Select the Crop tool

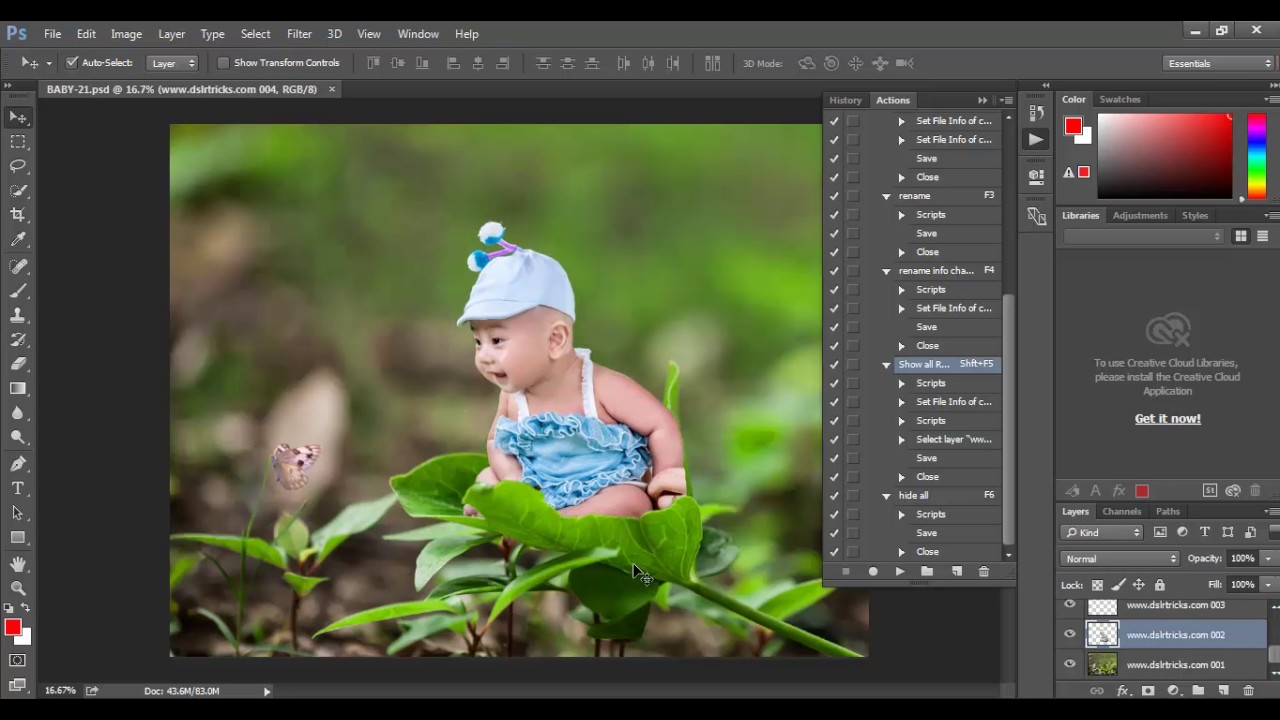click(x=18, y=215)
